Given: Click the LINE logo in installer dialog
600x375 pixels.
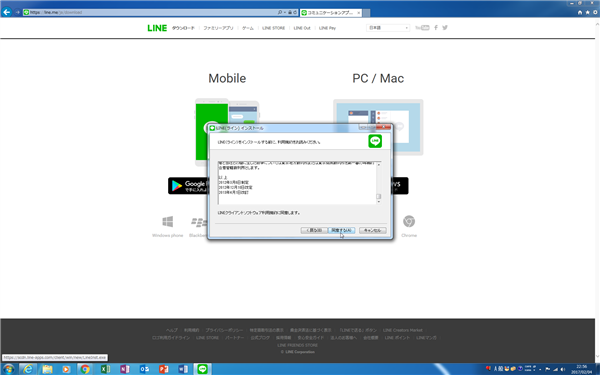Looking at the screenshot, I should click(375, 141).
